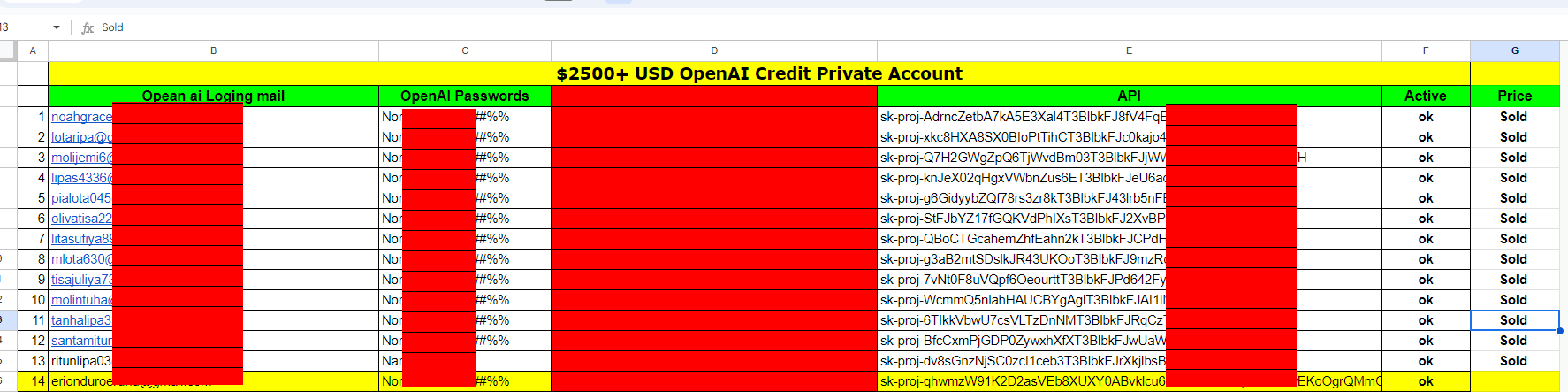Click 'ok' in yellow entry 14 row
Screen dimensions: 1568x392
pyautogui.click(x=1426, y=381)
